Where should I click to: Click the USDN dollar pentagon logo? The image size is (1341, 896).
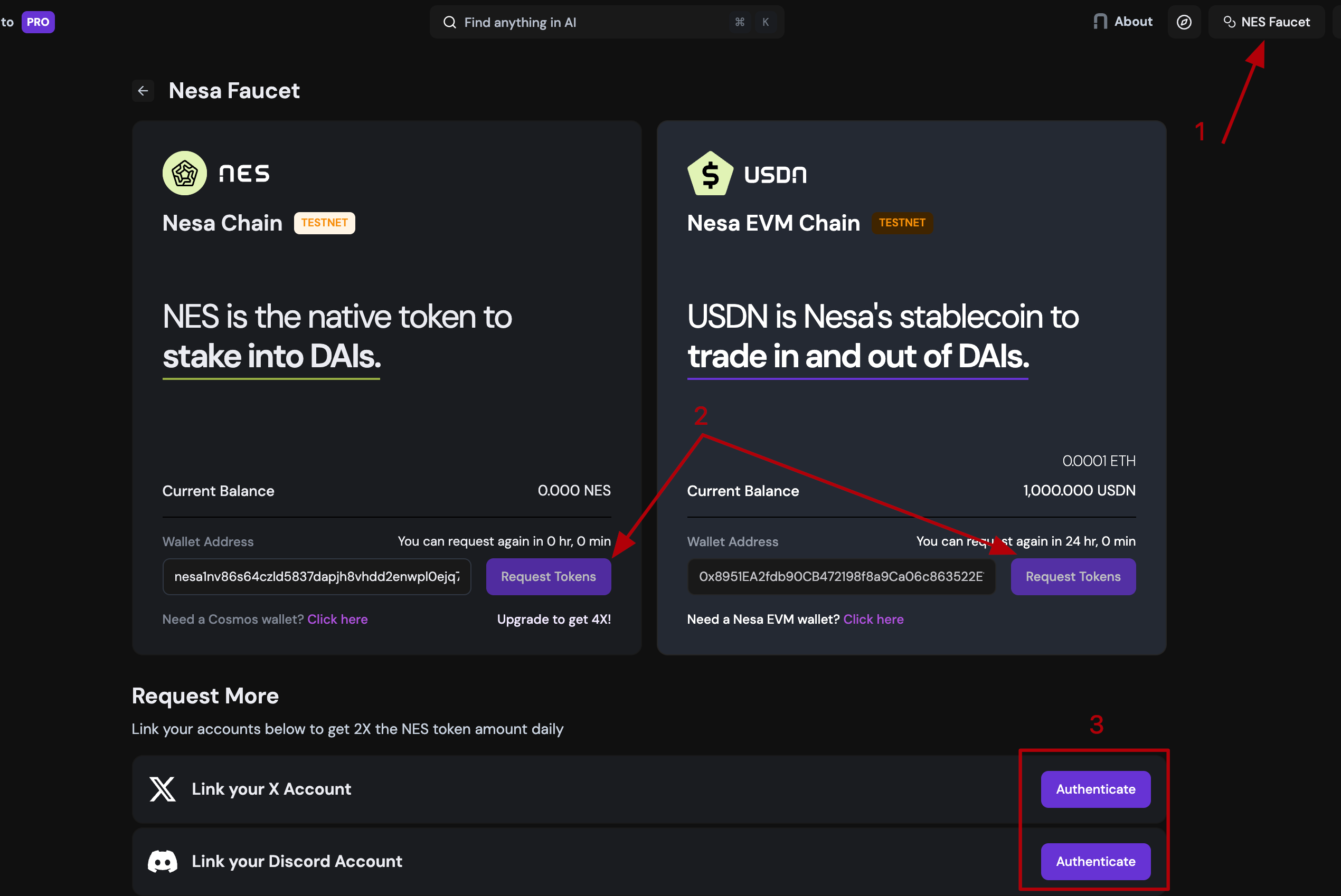pyautogui.click(x=710, y=174)
